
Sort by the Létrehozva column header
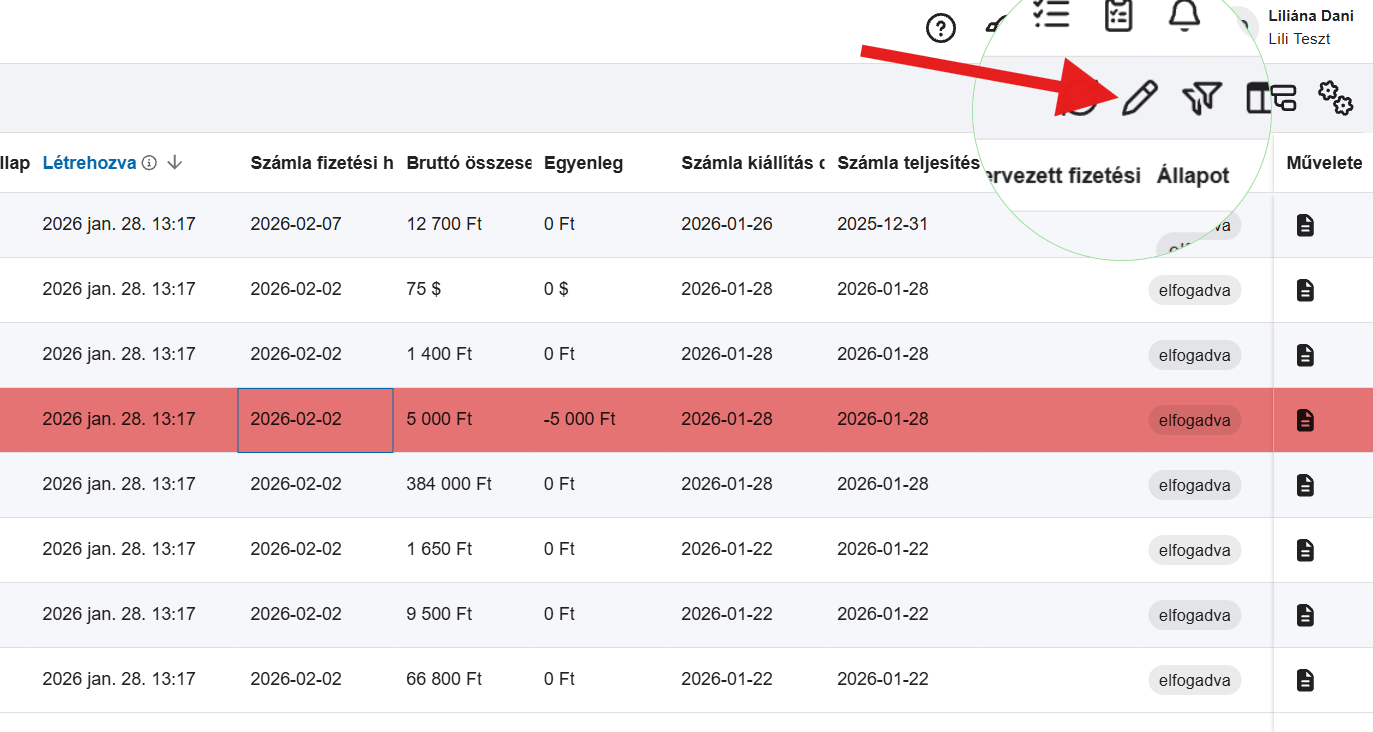coord(89,163)
